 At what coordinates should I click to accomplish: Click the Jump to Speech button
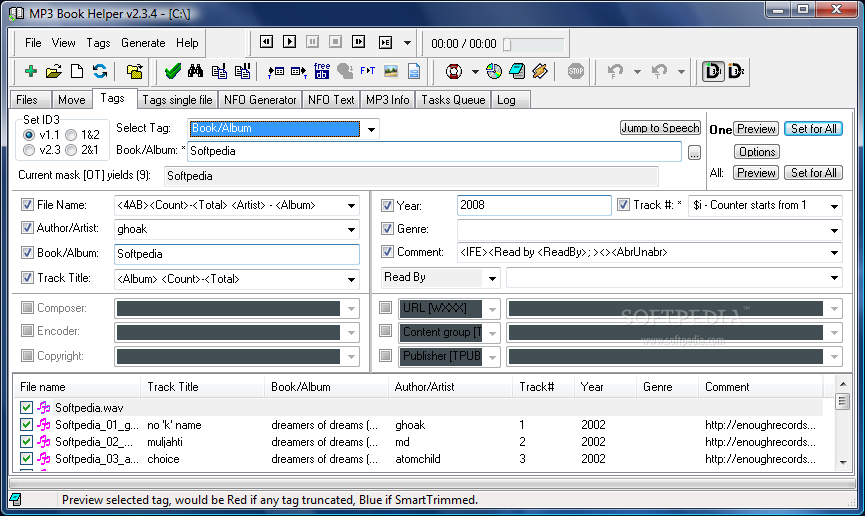click(x=660, y=128)
